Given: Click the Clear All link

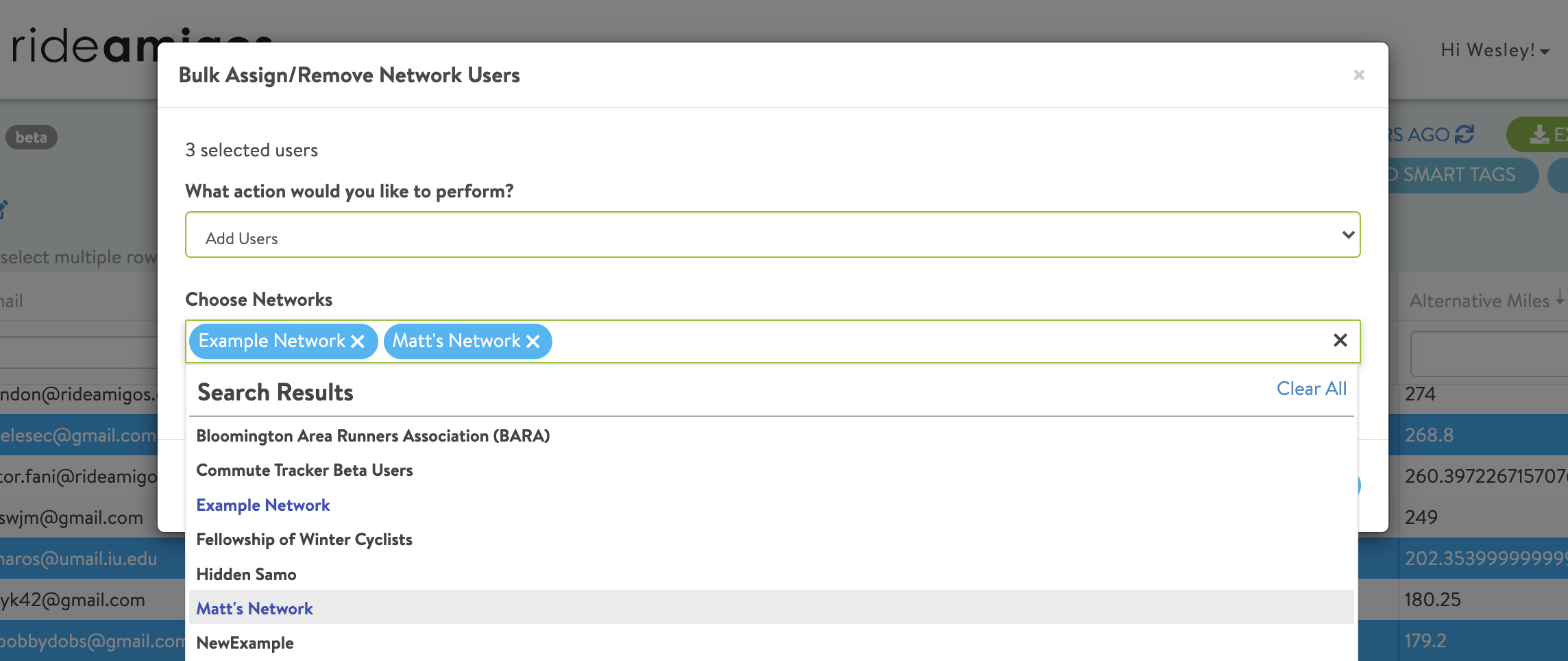Looking at the screenshot, I should [1311, 389].
